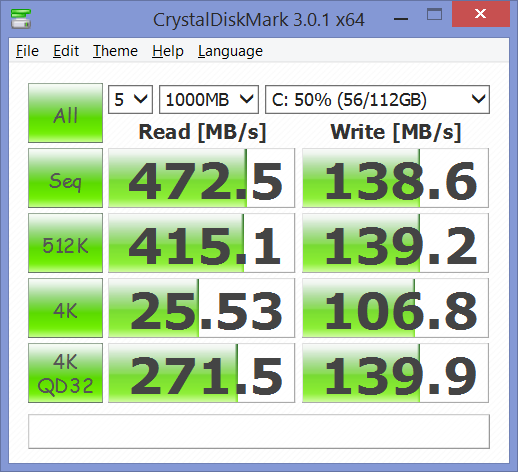The image size is (518, 472).
Task: Expand the C: 50% drive selection dropdown
Action: (377, 99)
